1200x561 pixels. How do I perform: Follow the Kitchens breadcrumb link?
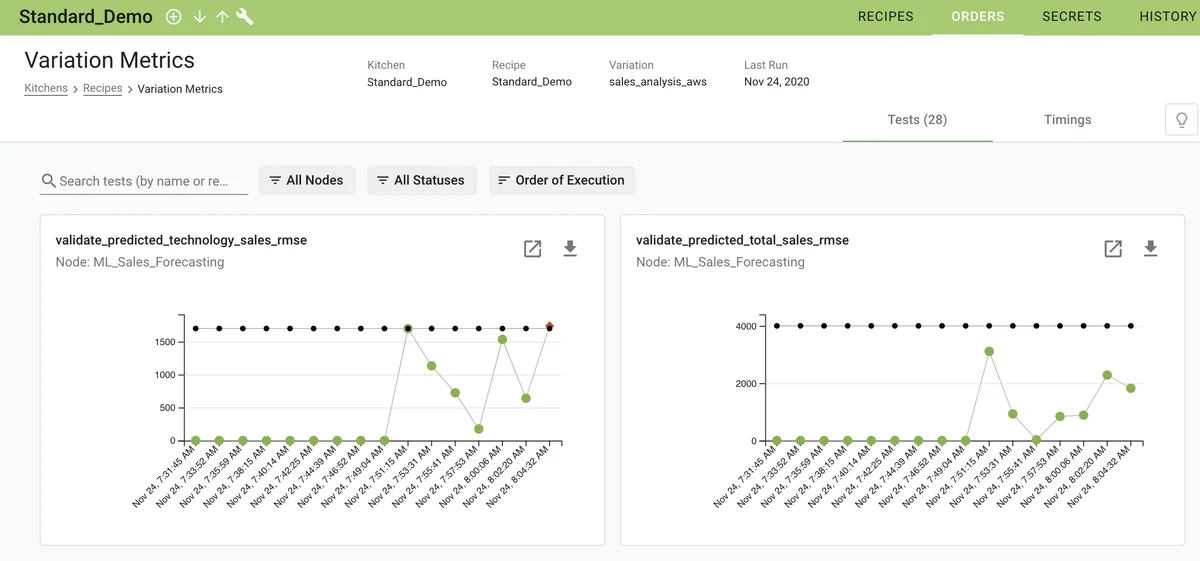(x=46, y=89)
